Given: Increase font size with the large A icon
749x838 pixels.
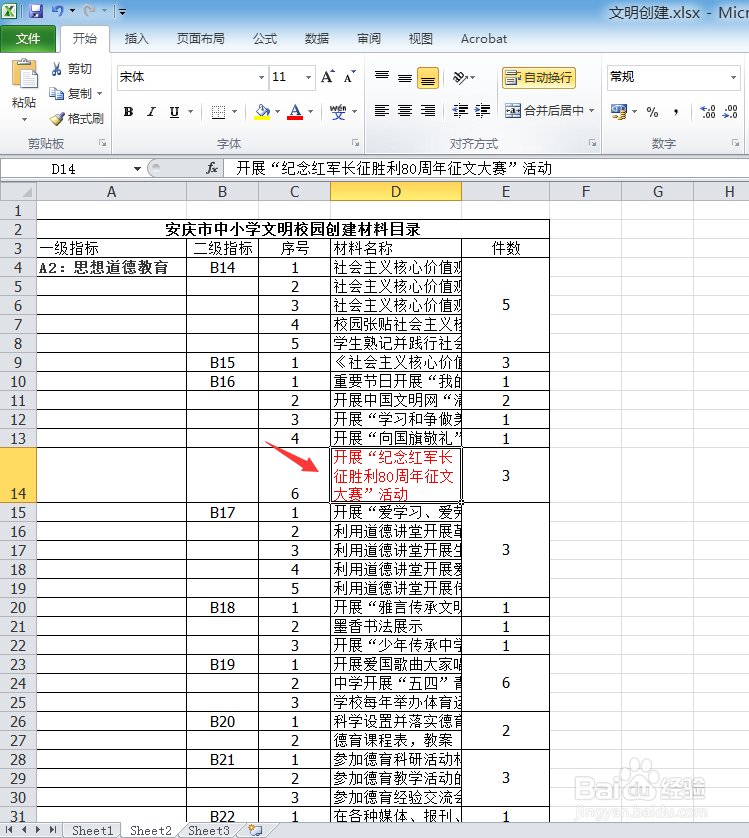Looking at the screenshot, I should coord(328,77).
